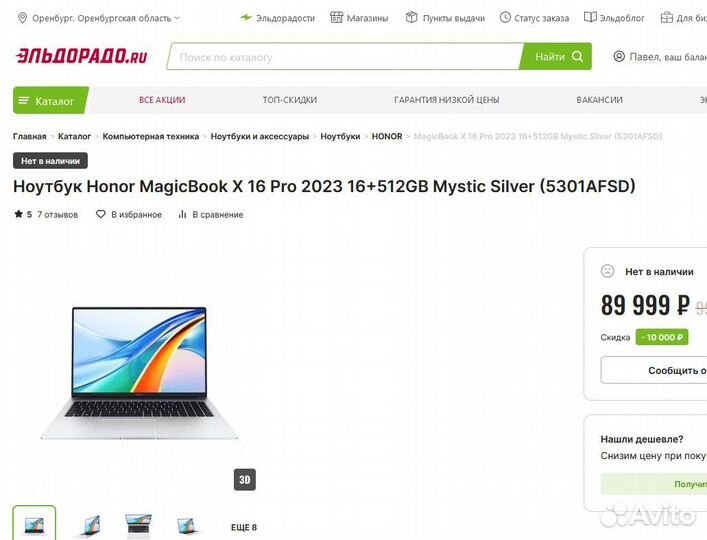The image size is (707, 540).
Task: Open the 3D view of the laptop
Action: point(245,480)
